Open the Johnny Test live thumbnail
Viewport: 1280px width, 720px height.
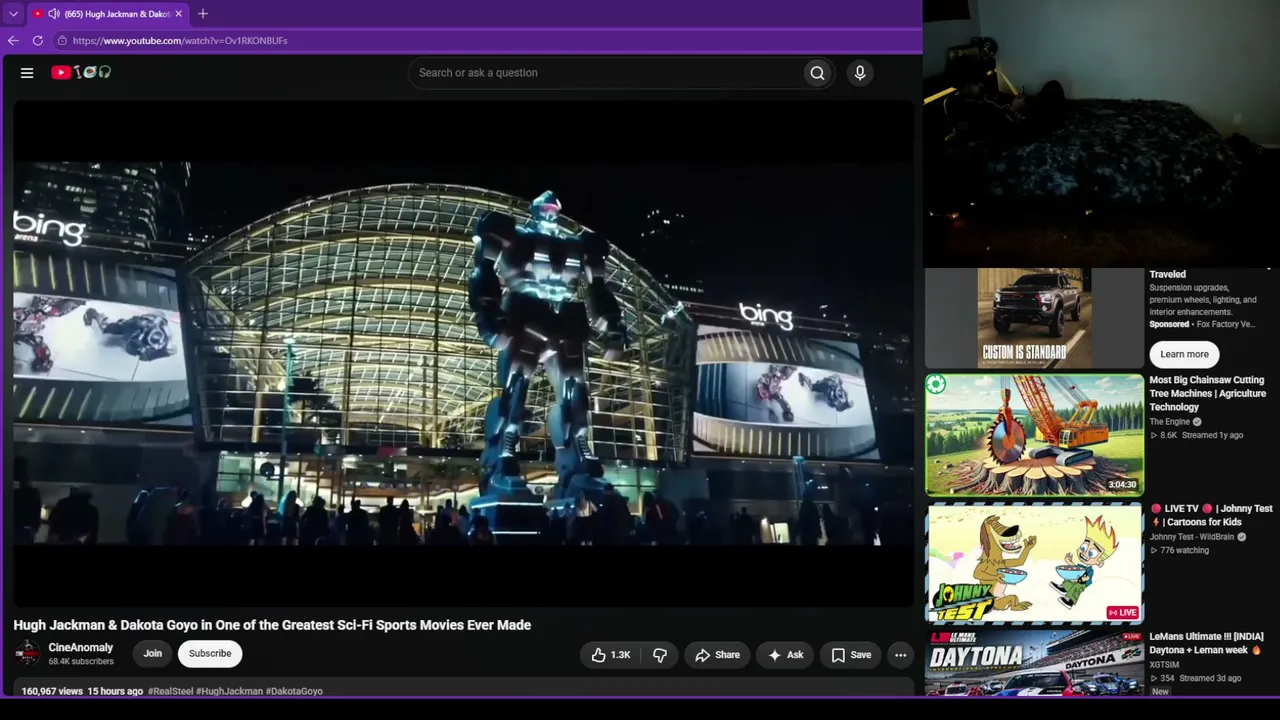1034,563
